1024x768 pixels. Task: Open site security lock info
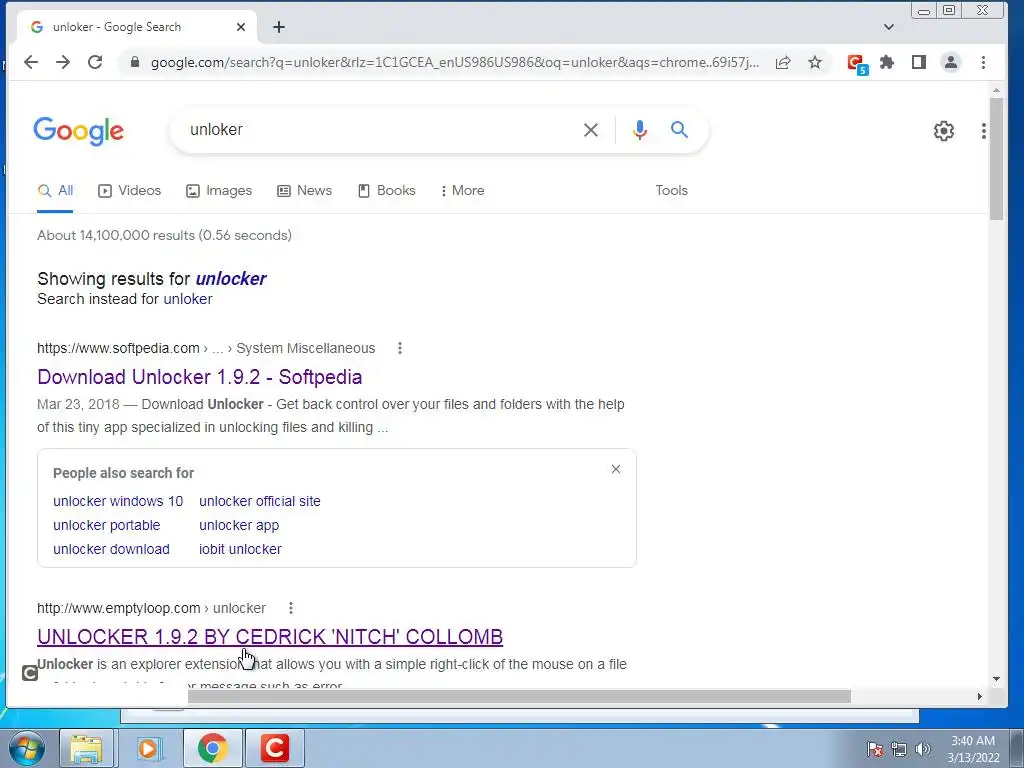click(135, 62)
